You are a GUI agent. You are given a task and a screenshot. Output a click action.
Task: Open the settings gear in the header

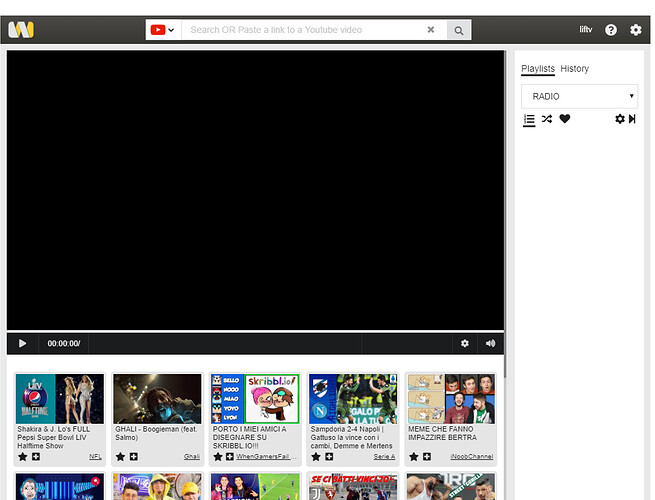(636, 30)
